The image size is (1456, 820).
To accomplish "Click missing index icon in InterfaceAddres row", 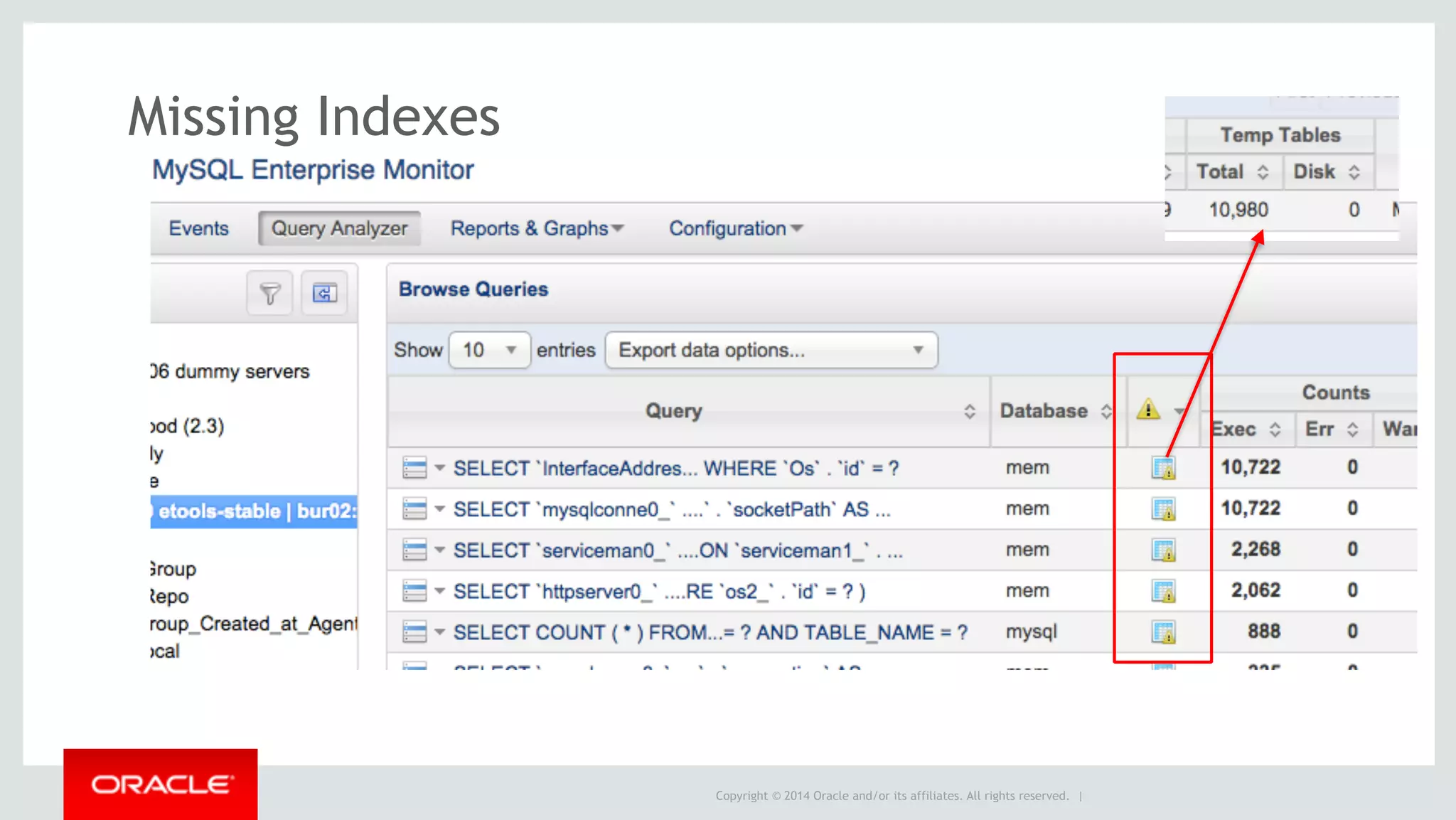I will 1164,468.
